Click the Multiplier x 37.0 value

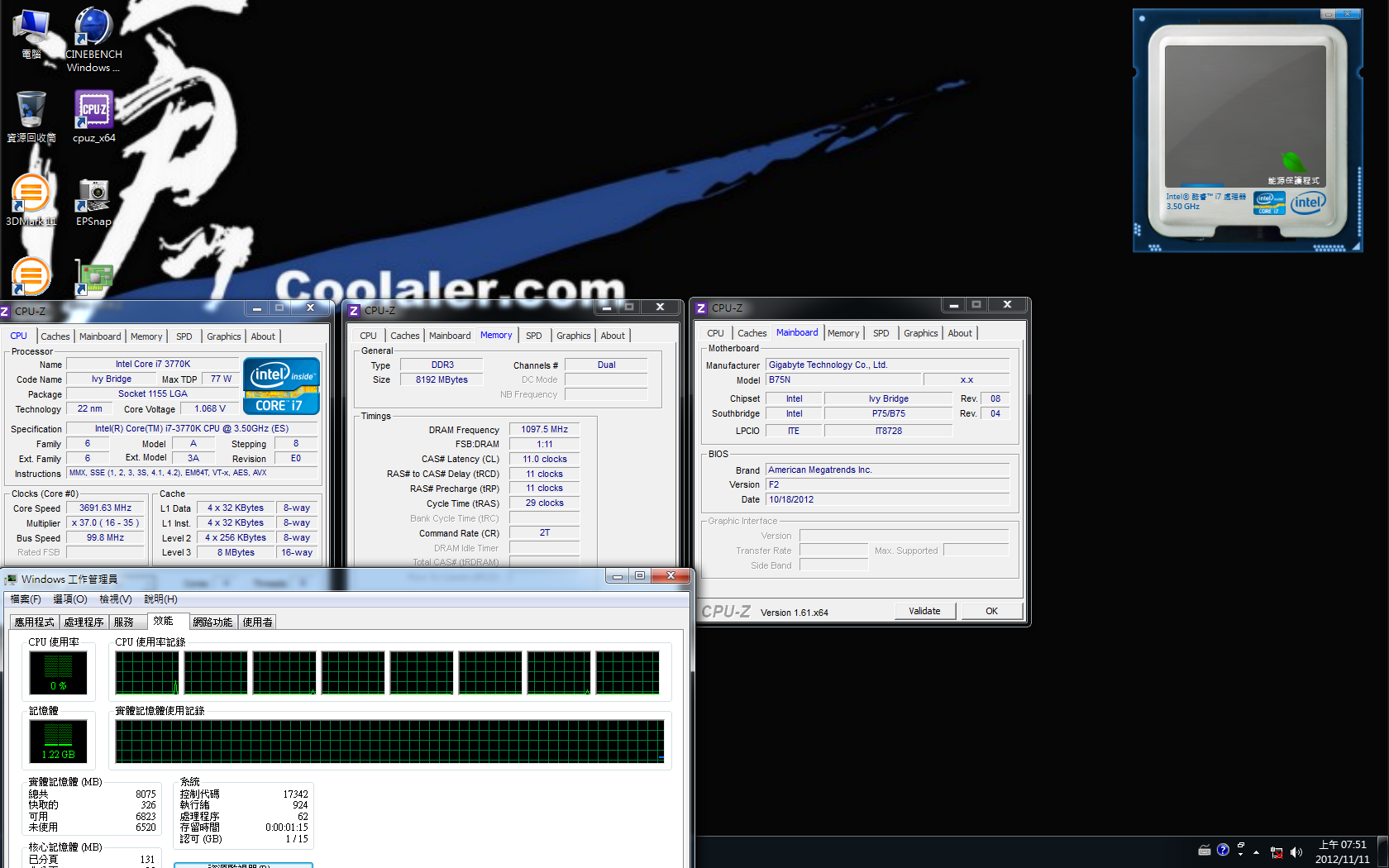[x=105, y=522]
